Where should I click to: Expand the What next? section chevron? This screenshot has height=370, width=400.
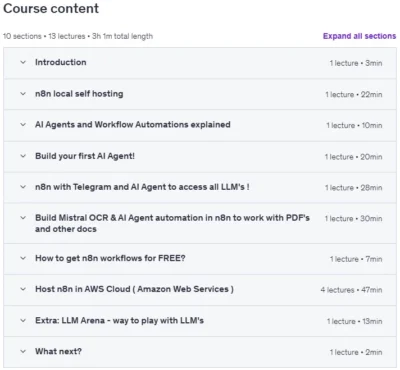(23, 351)
